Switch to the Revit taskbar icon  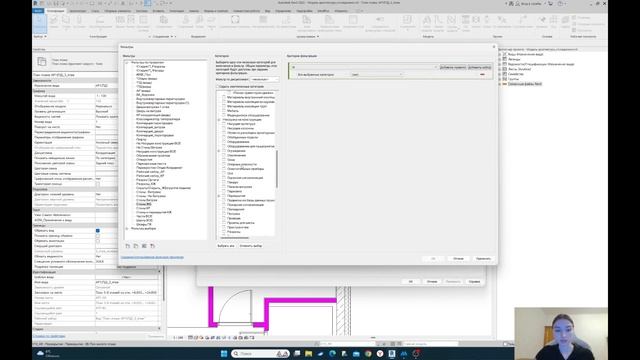(x=392, y=353)
